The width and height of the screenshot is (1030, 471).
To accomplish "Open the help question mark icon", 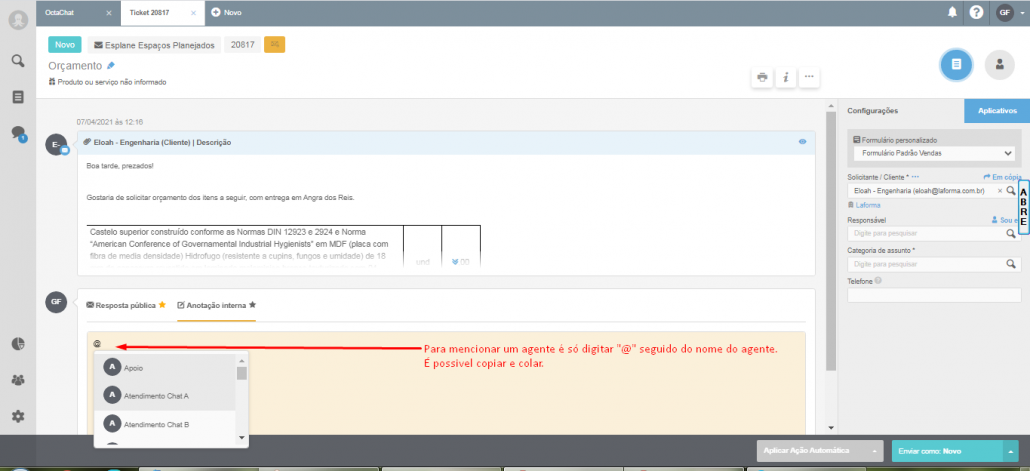I will [976, 12].
